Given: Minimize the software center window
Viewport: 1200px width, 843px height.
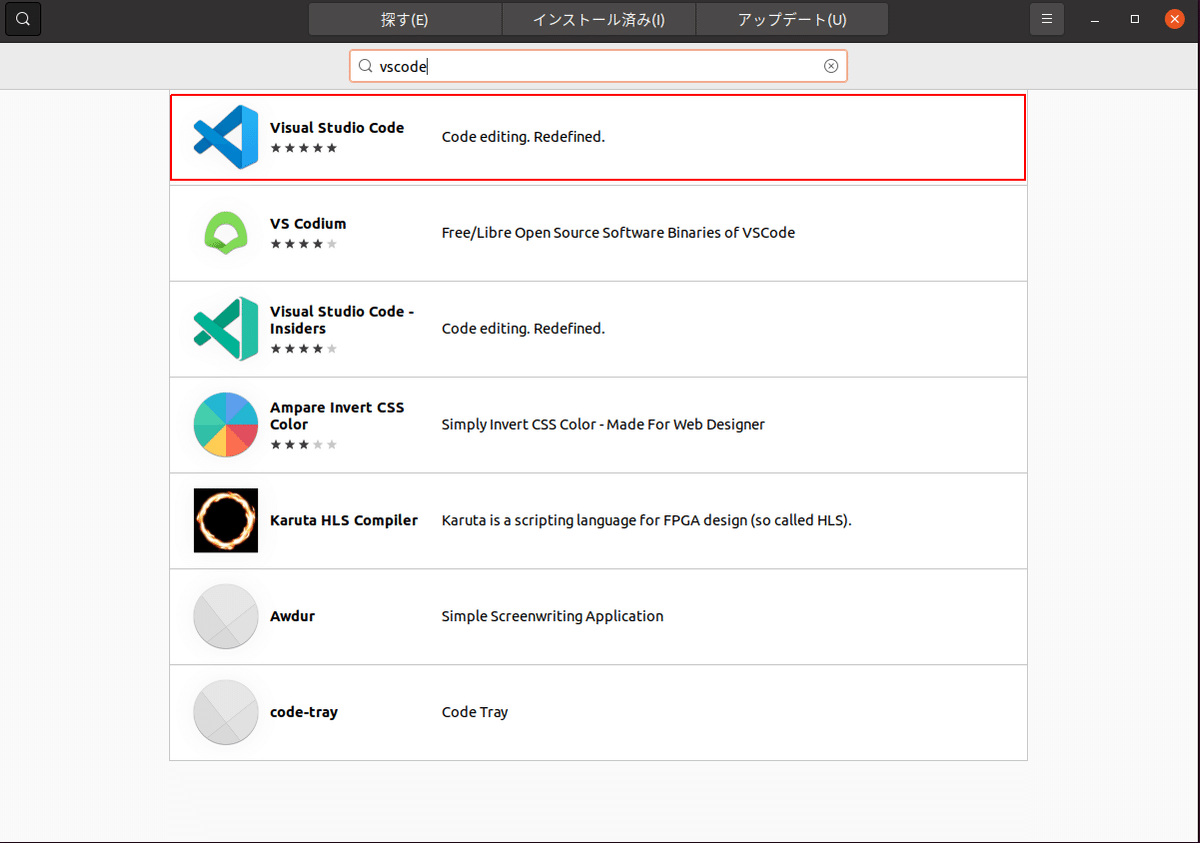Looking at the screenshot, I should pos(1095,19).
